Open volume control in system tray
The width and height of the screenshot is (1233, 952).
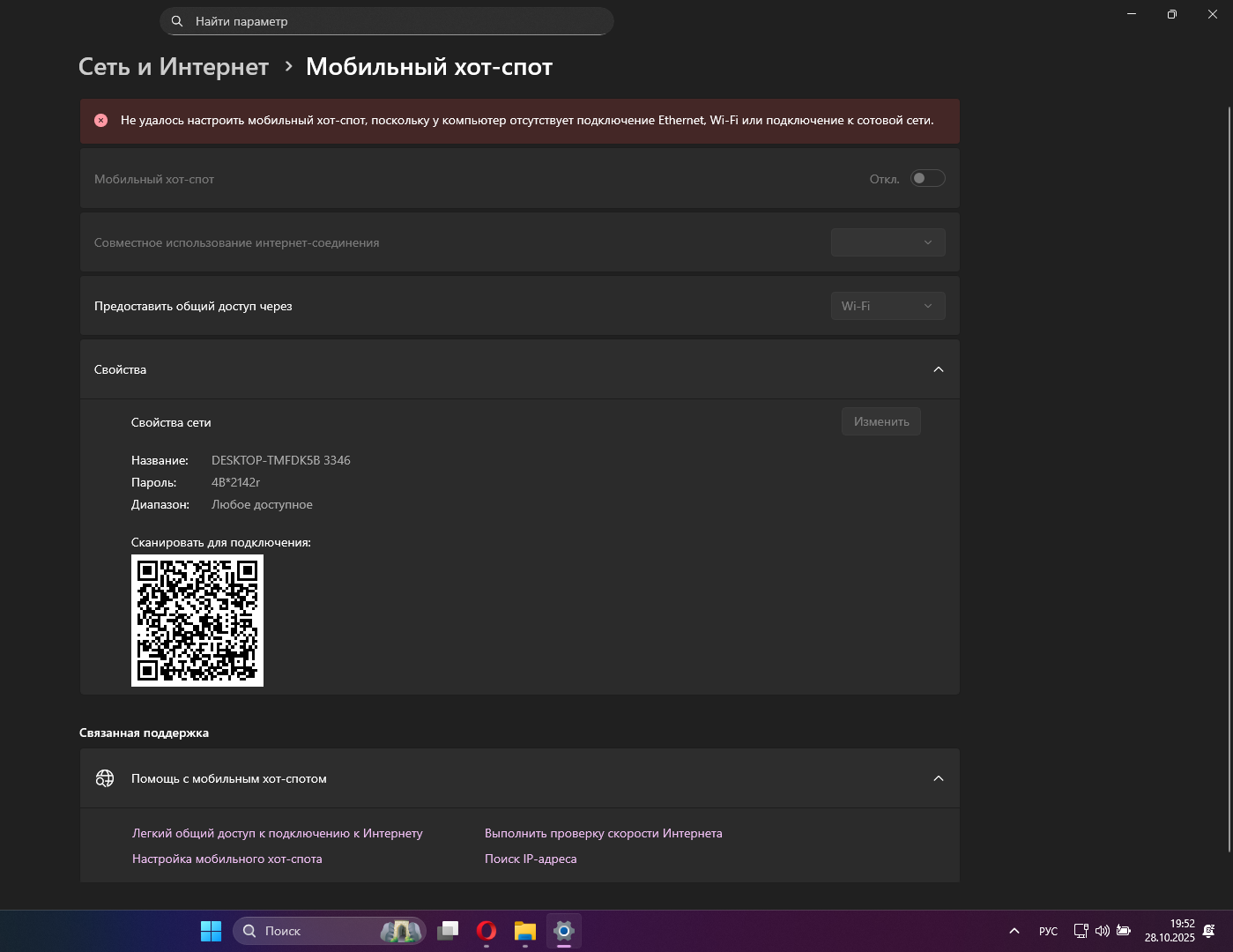coord(1102,931)
